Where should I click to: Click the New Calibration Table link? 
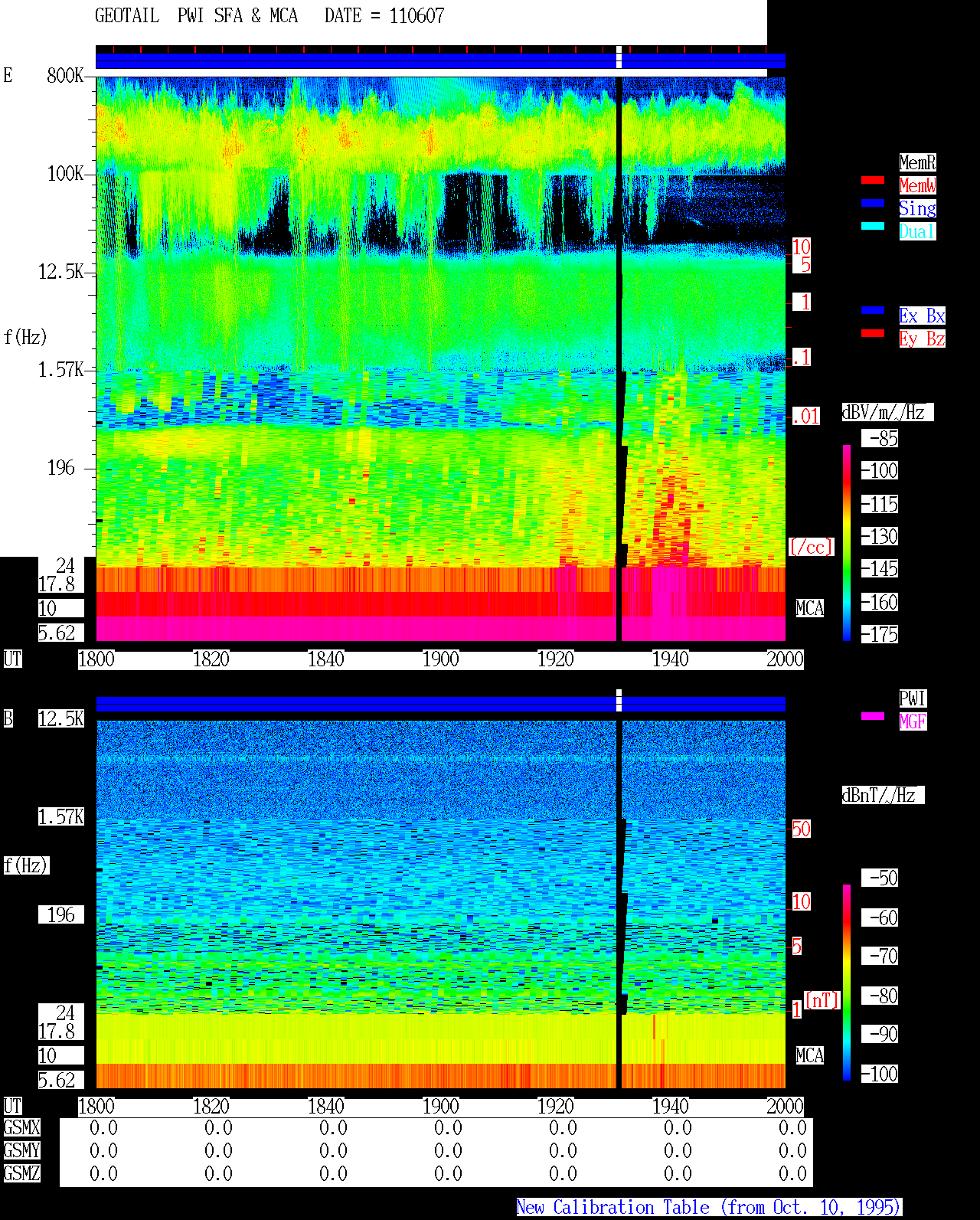coord(709,1208)
